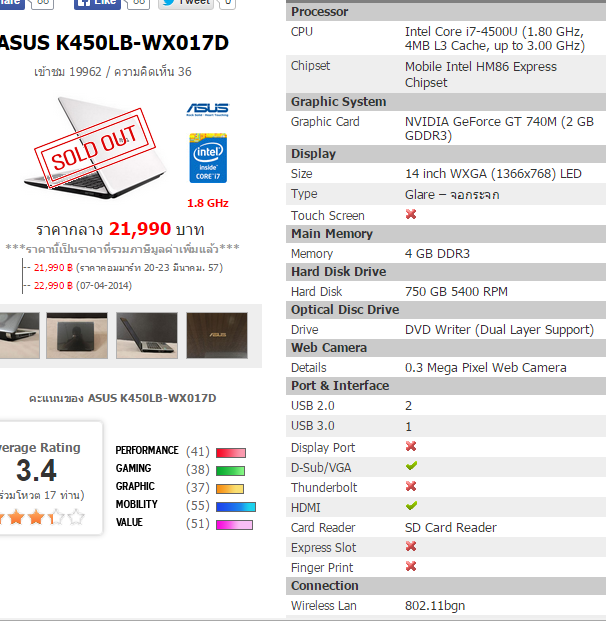Click the ASUS brand logo
The height and width of the screenshot is (621, 606).
[208, 109]
